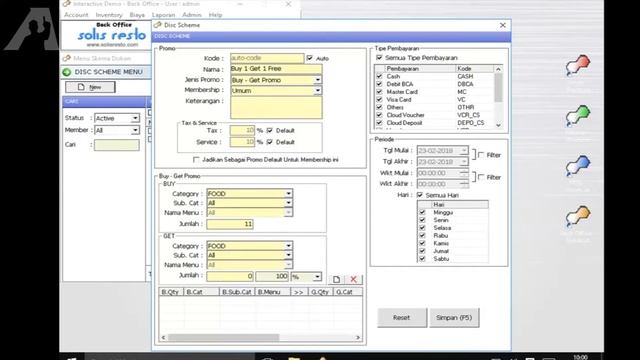Toggle the Tax Default checkbox

pyautogui.click(x=269, y=130)
